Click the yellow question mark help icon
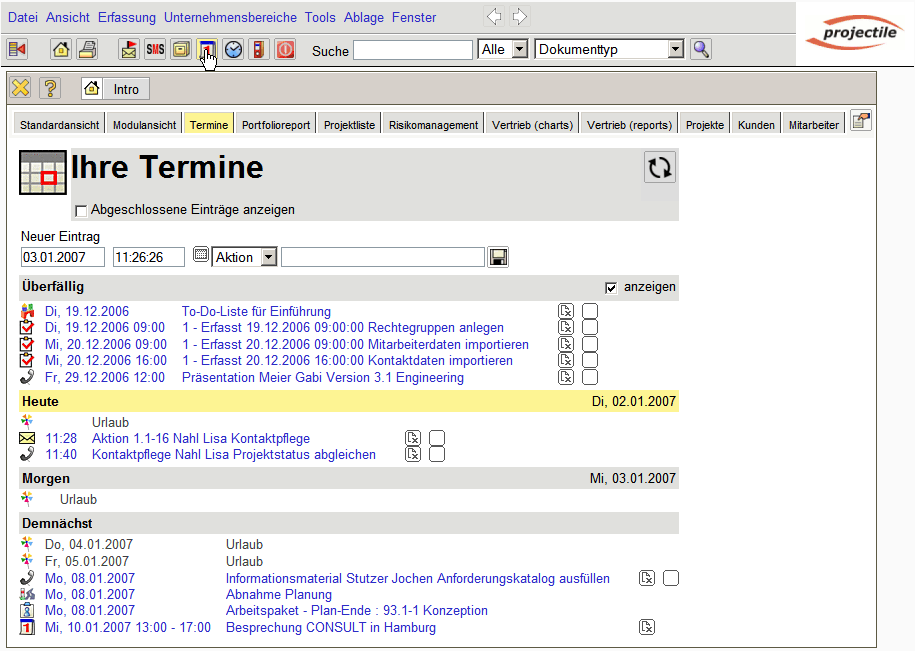 point(50,88)
